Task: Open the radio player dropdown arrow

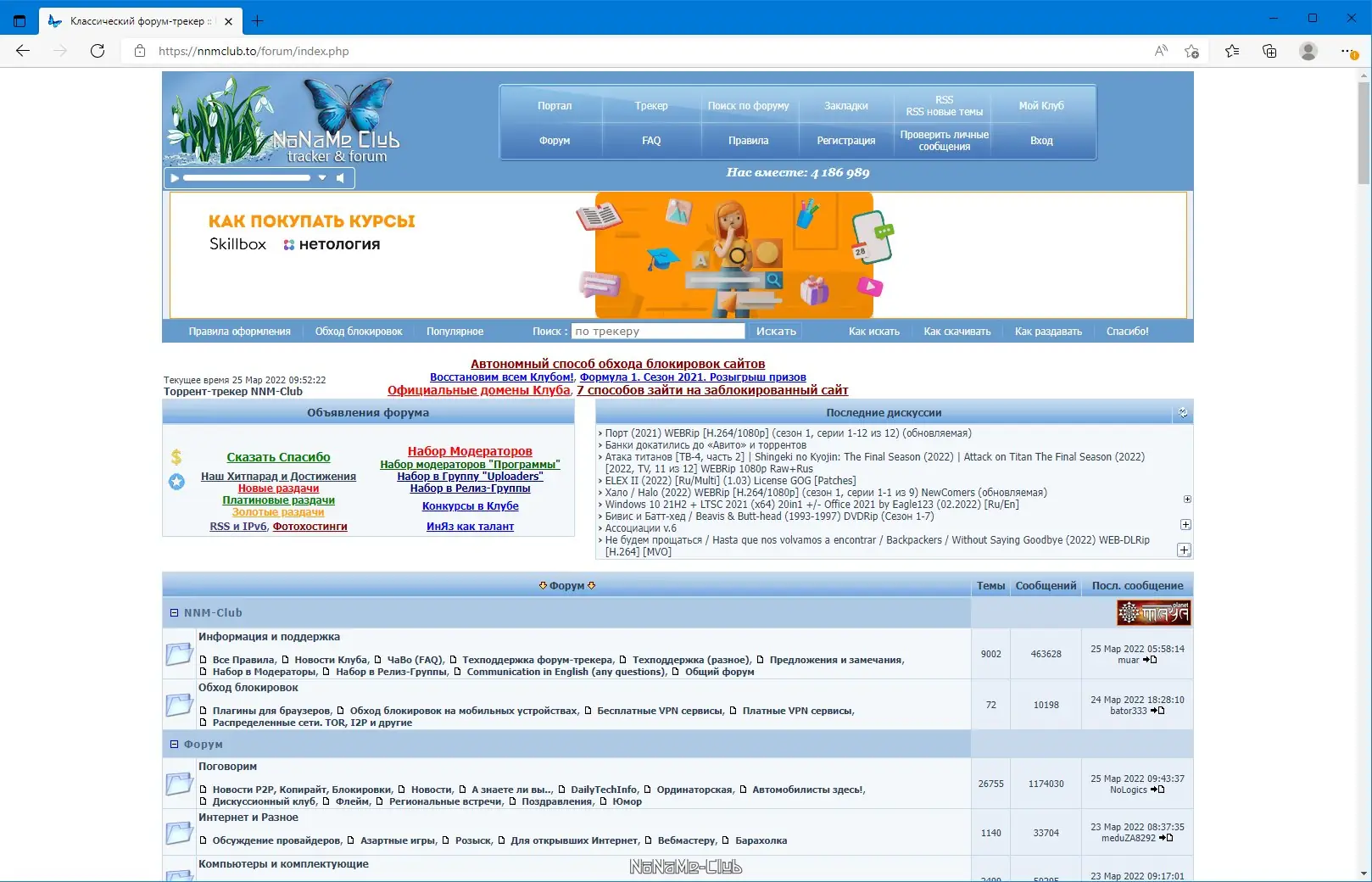Action: [322, 178]
